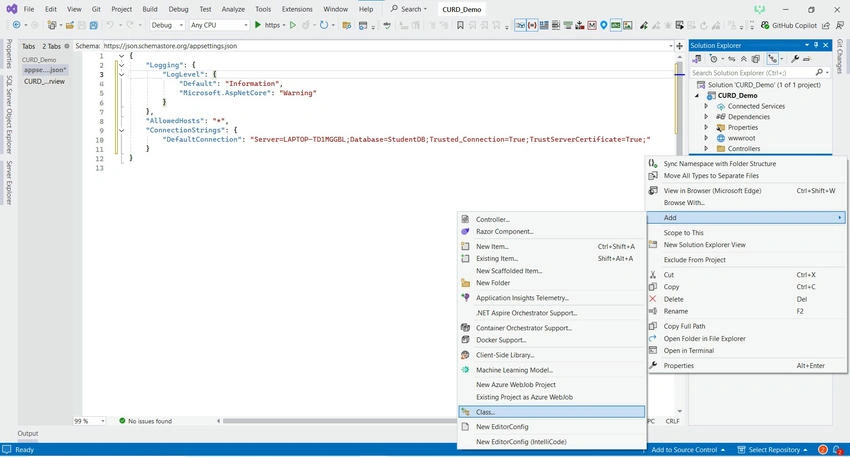Switch to the appsettings json tab

(45, 70)
